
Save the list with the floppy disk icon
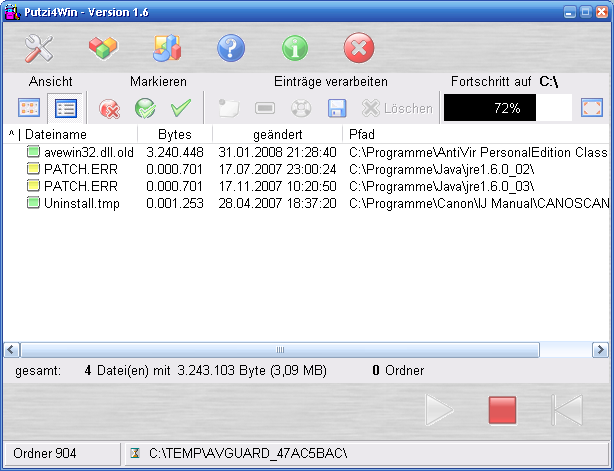tap(337, 108)
